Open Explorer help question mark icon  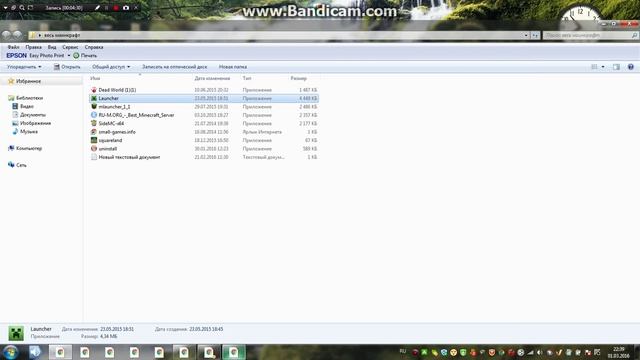(631, 67)
